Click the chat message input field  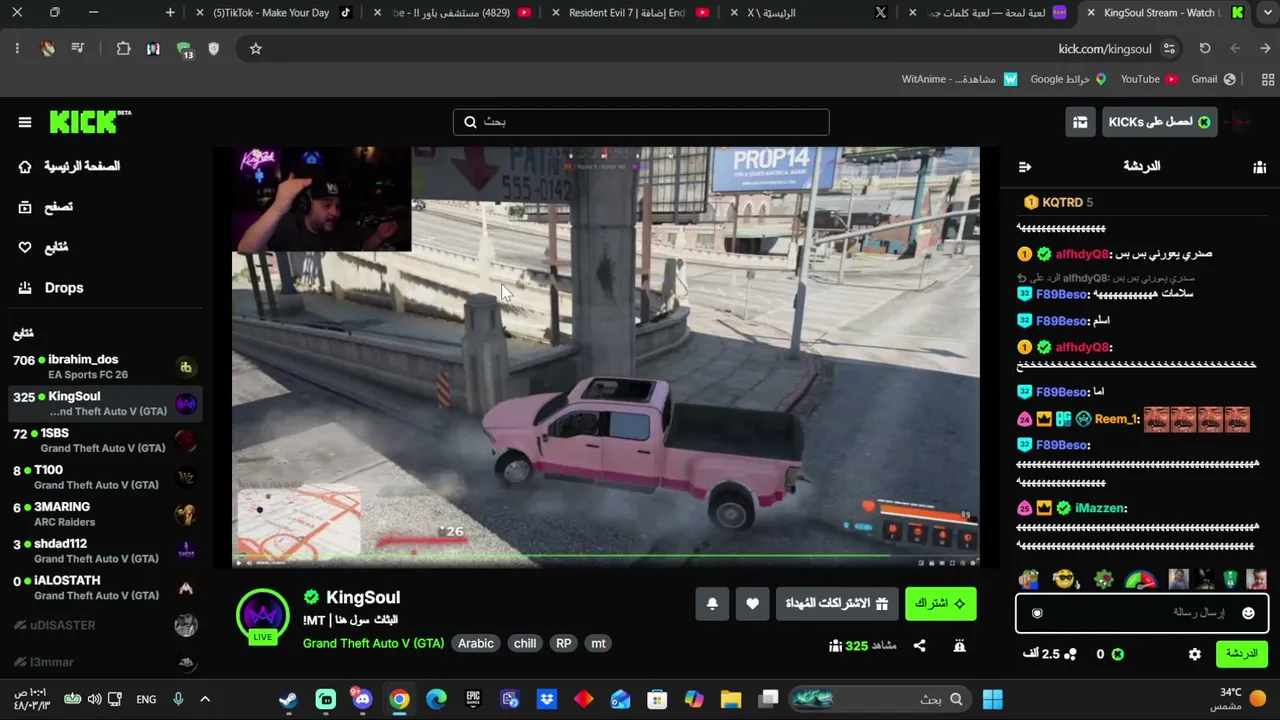1142,613
